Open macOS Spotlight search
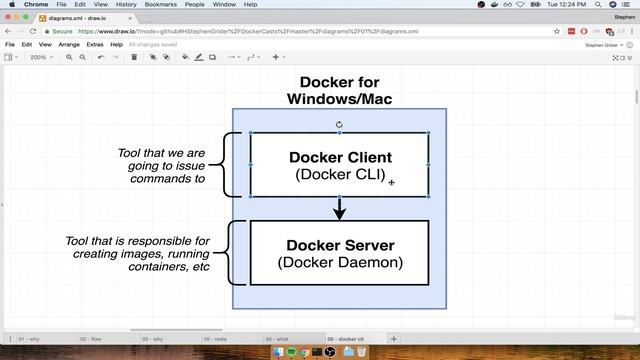This screenshot has height=360, width=640. (x=598, y=4)
